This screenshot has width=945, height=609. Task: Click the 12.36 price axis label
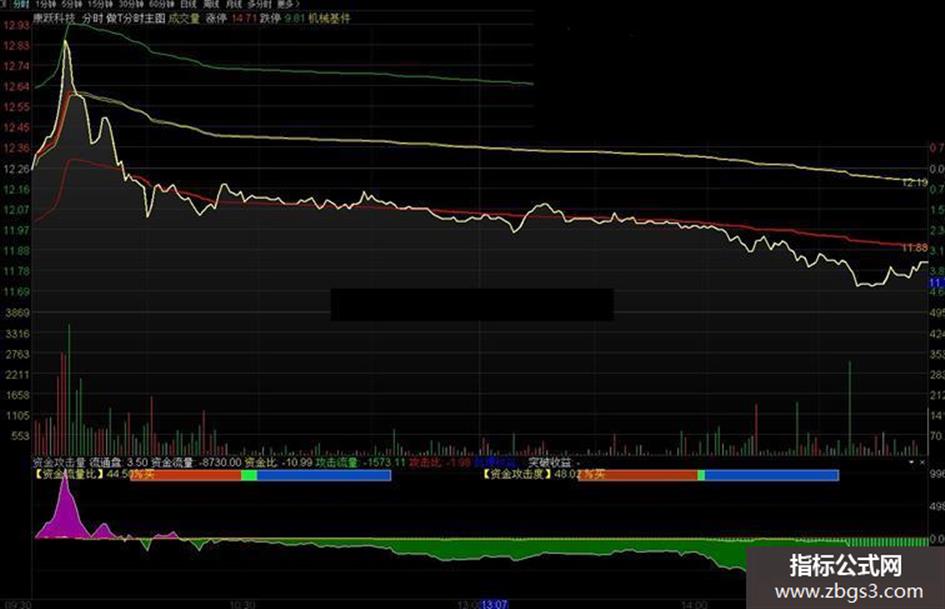click(x=16, y=148)
